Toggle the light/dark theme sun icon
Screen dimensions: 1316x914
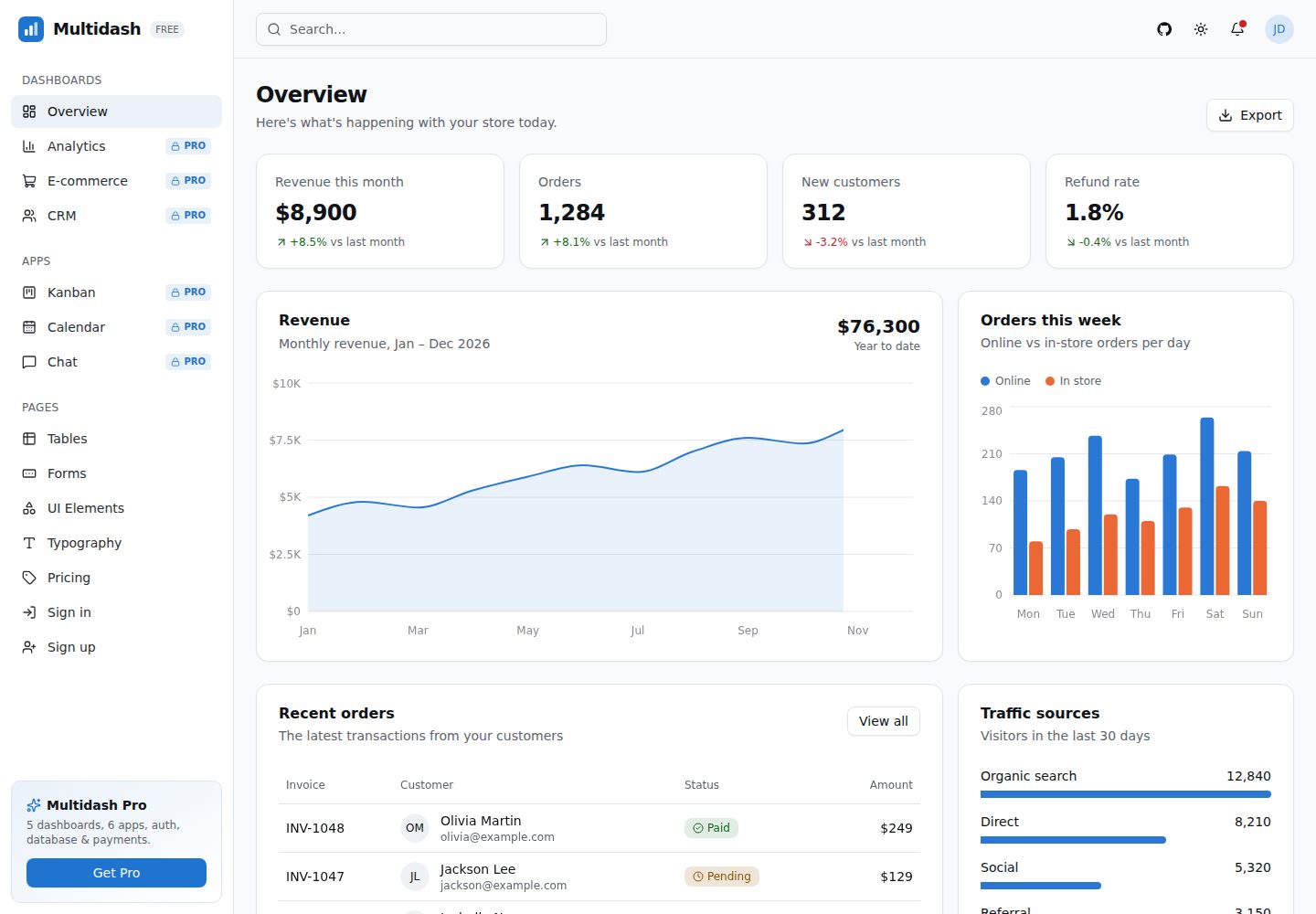(x=1201, y=29)
